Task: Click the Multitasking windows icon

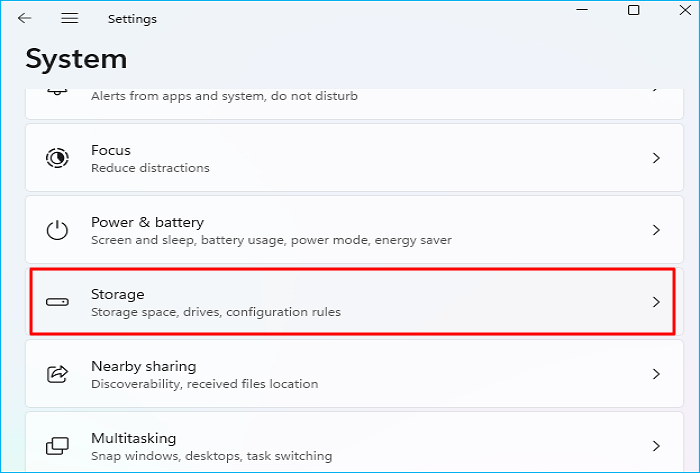Action: point(58,445)
